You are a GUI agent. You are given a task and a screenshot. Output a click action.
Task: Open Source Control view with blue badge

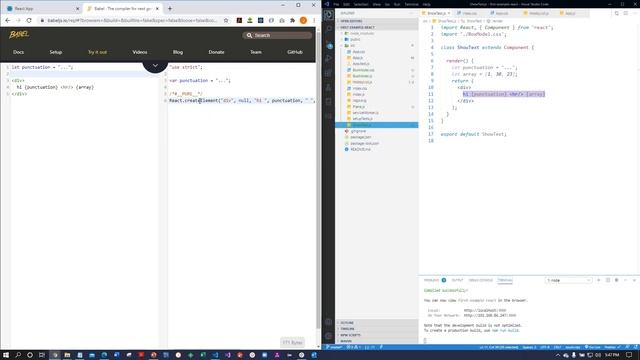(x=329, y=44)
